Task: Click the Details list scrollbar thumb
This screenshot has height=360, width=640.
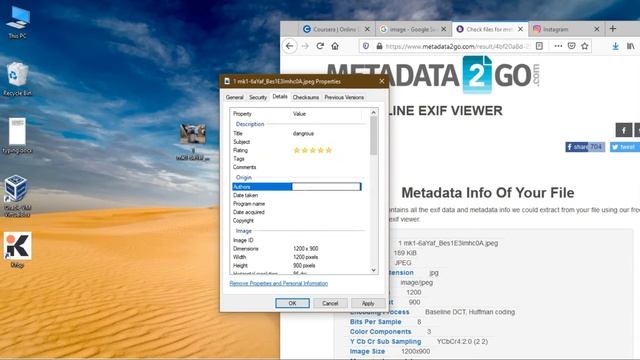Action: [373, 135]
